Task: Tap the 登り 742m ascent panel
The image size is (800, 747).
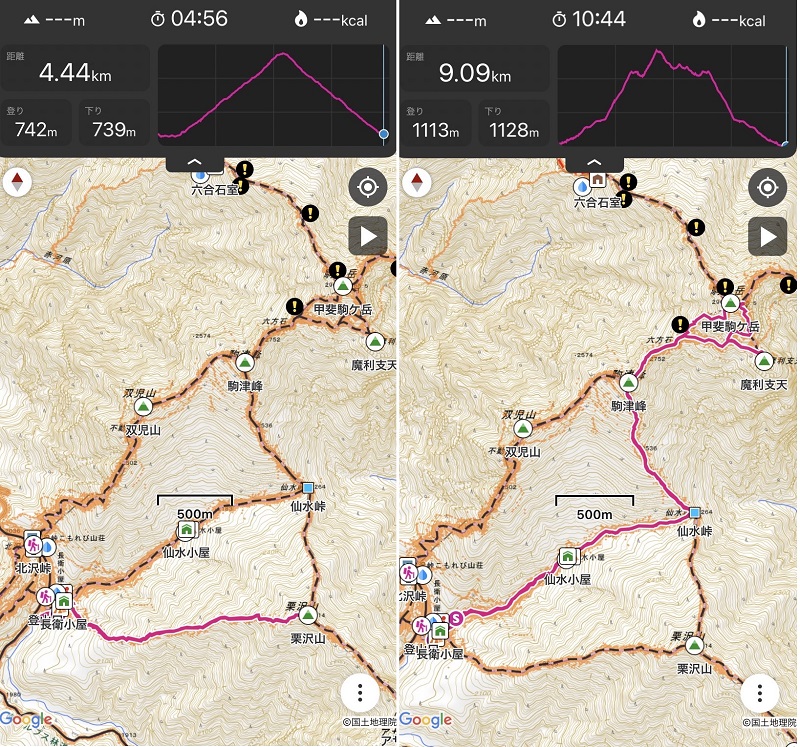Action: tap(37, 123)
